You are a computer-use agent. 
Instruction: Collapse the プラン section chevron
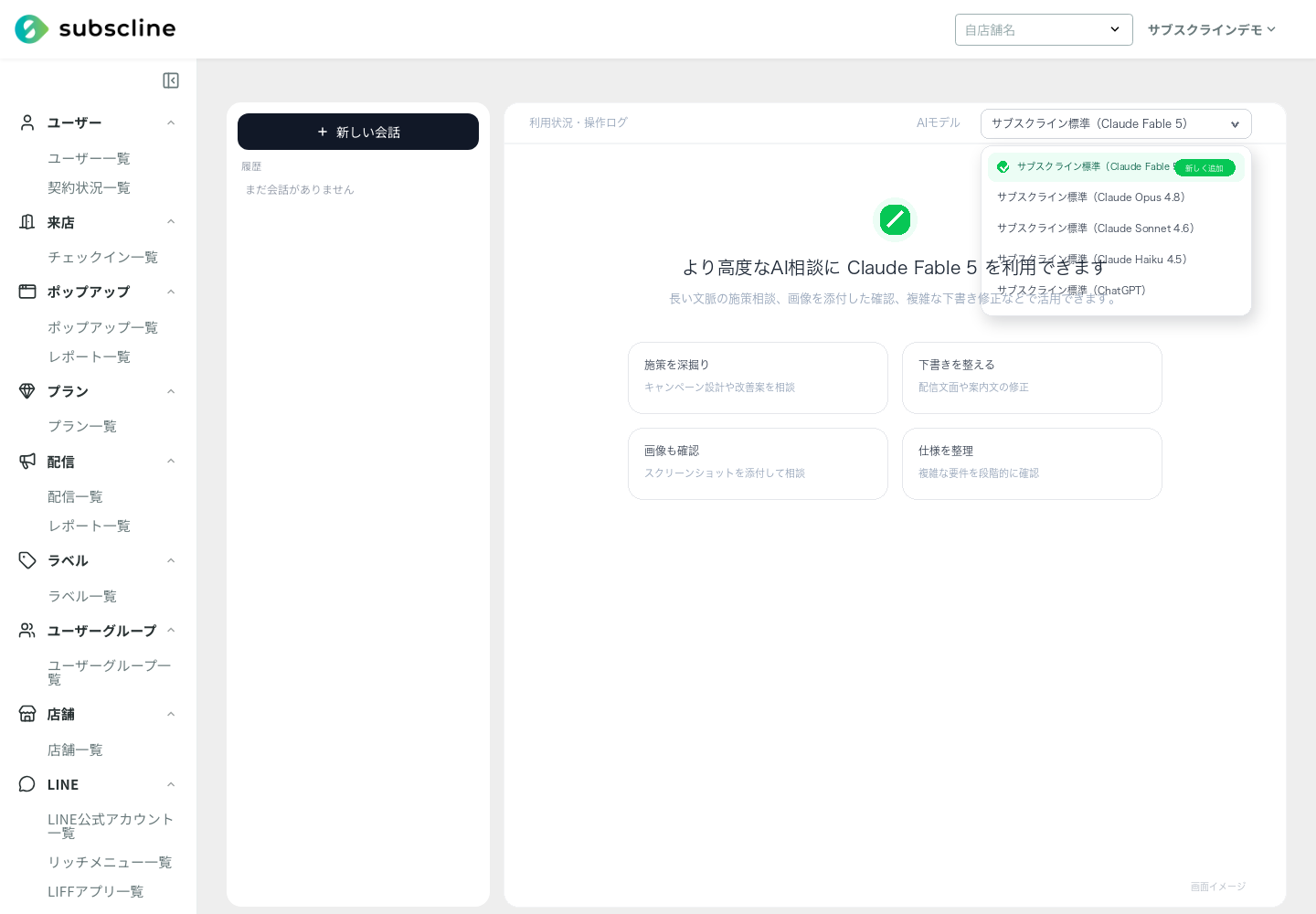pyautogui.click(x=171, y=391)
